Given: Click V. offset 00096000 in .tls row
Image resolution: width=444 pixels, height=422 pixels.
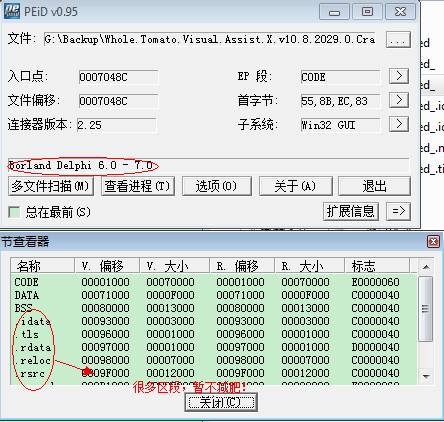Looking at the screenshot, I should (105, 334).
